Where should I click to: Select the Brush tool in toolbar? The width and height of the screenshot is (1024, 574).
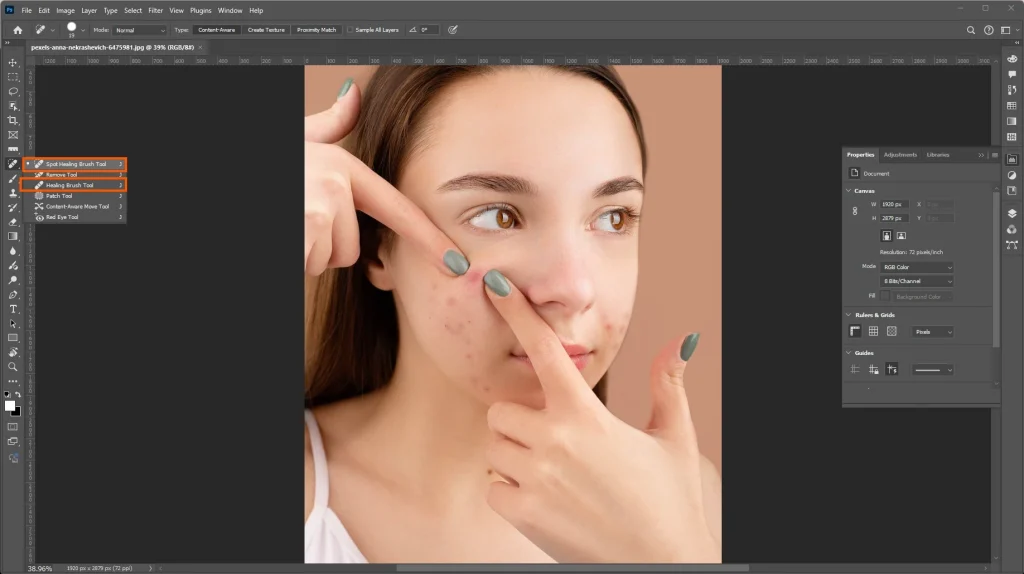pos(12,178)
